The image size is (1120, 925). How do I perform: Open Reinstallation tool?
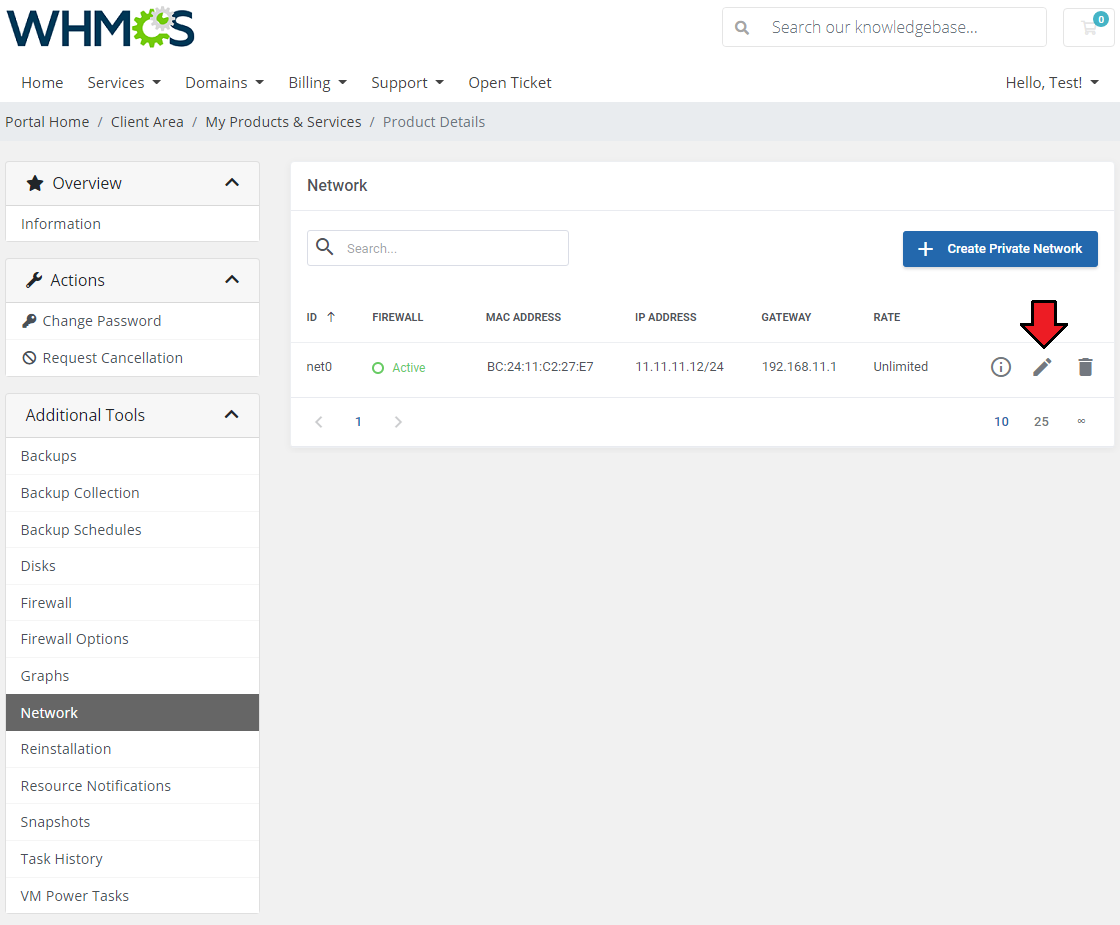[x=132, y=749]
